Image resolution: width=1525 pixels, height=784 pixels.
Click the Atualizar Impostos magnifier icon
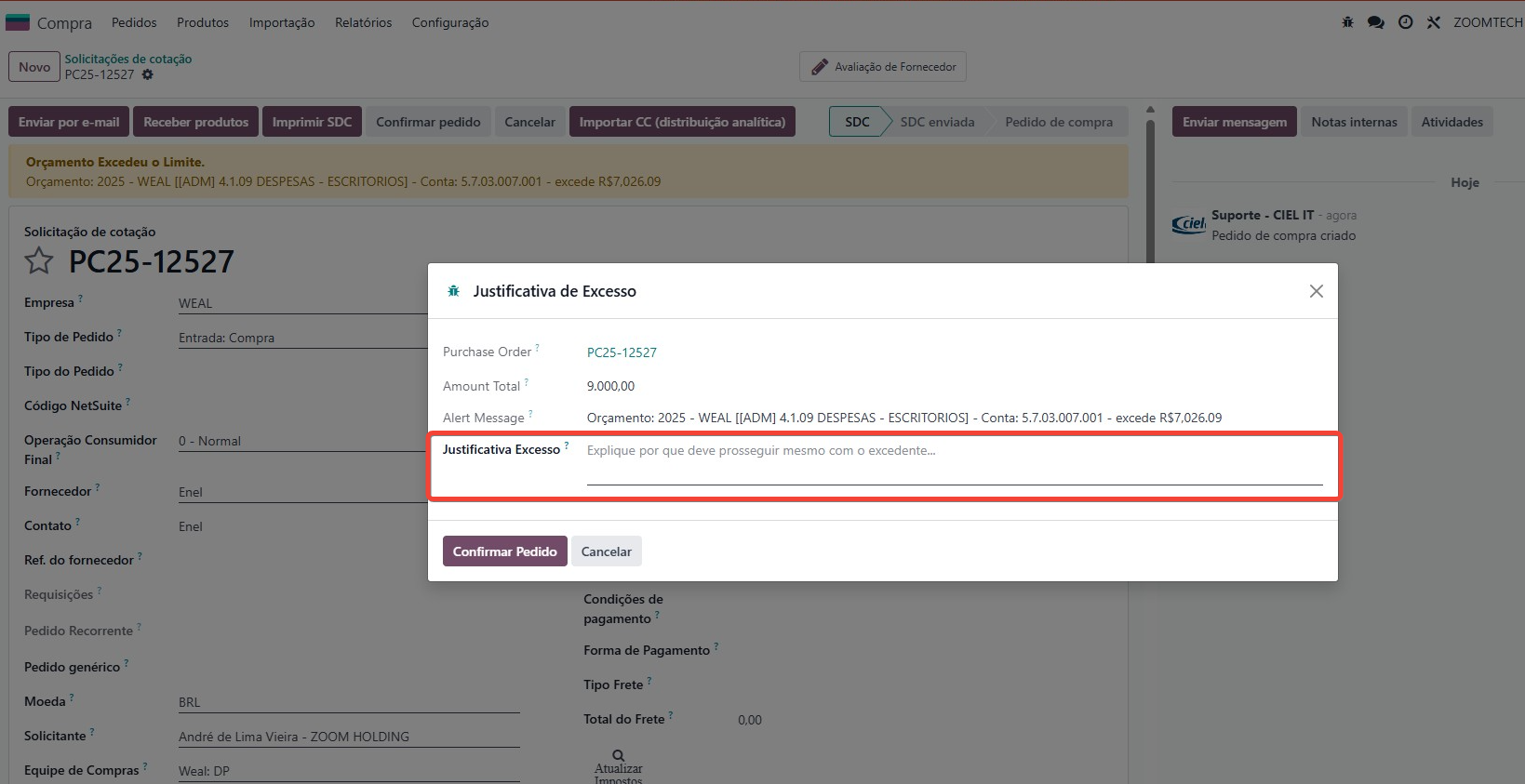coord(618,755)
